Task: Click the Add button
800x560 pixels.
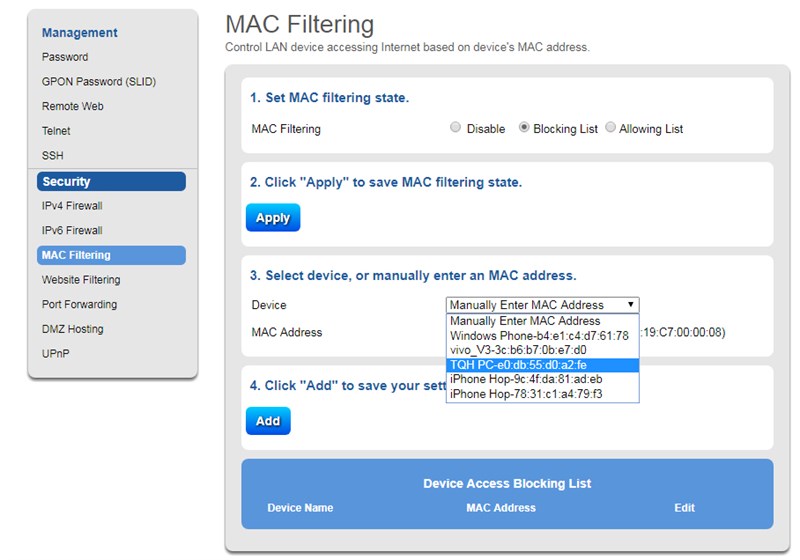Action: point(268,421)
